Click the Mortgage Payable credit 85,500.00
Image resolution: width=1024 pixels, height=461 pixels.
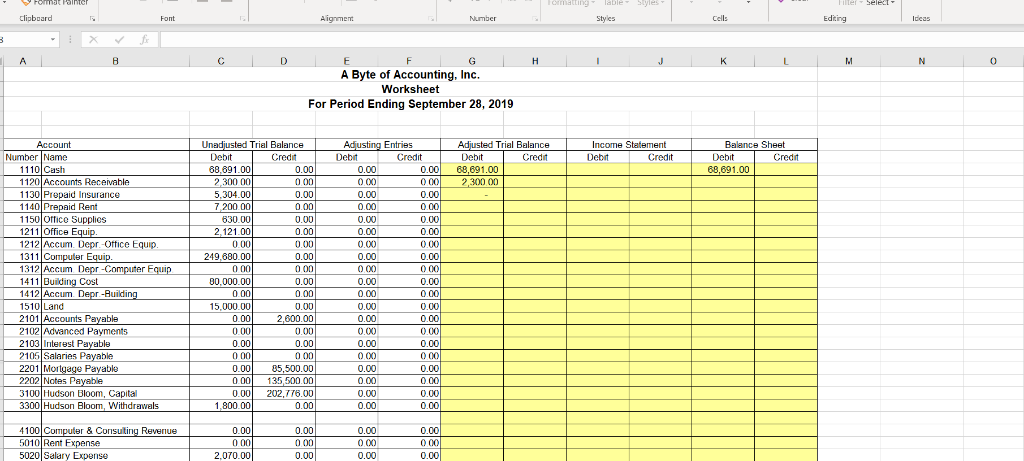tap(283, 368)
